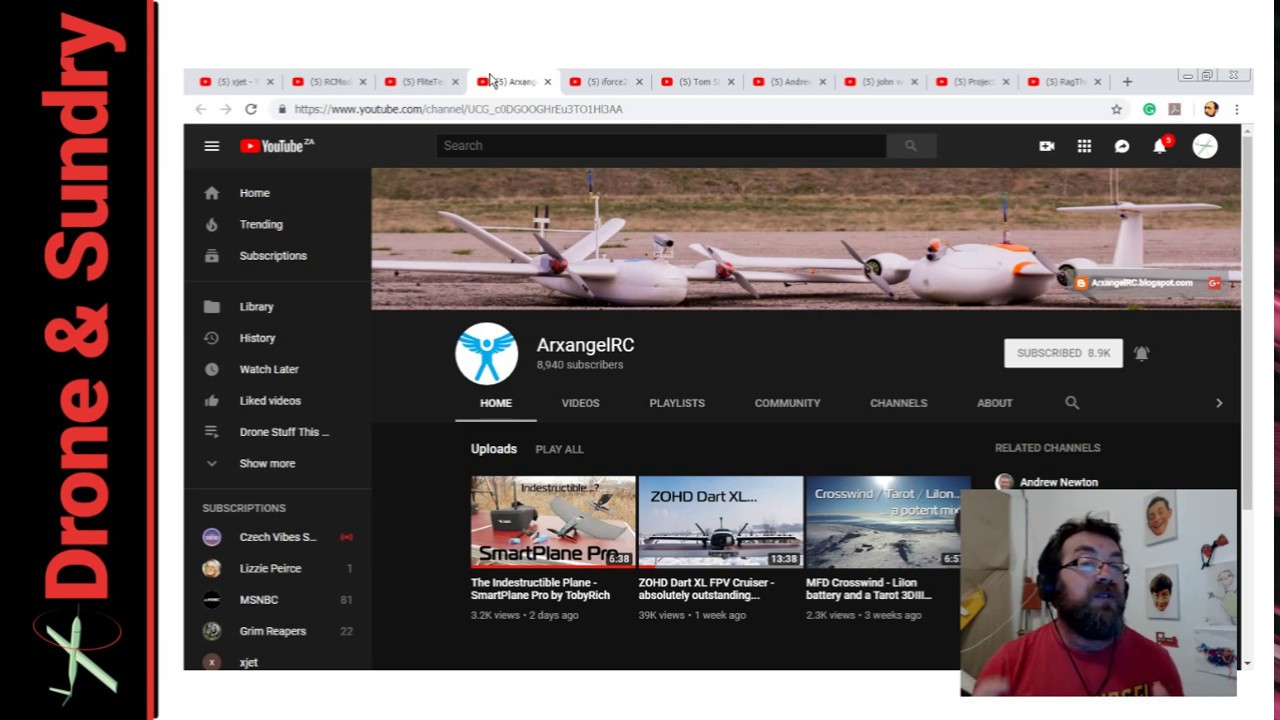Click the browser profile avatar icon
Image resolution: width=1280 pixels, height=720 pixels.
[x=1211, y=109]
